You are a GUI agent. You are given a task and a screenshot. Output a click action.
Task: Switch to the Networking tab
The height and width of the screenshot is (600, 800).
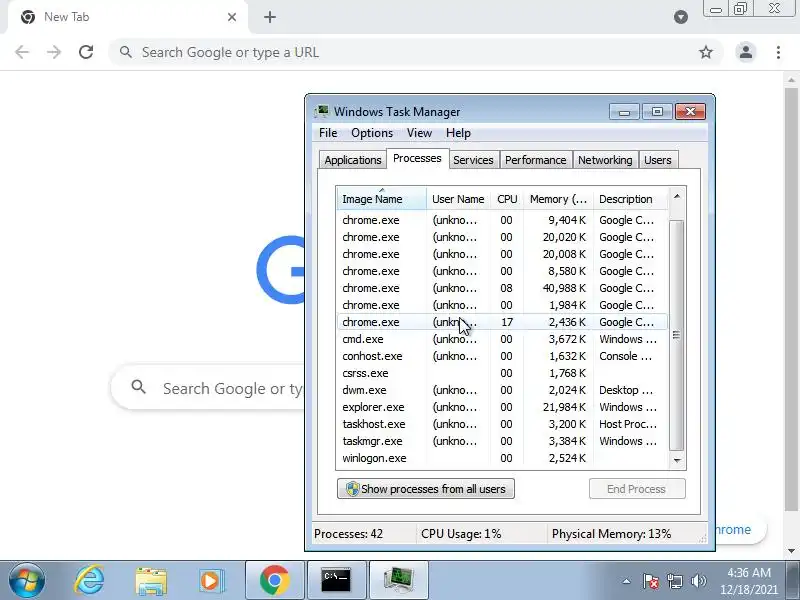pyautogui.click(x=605, y=160)
